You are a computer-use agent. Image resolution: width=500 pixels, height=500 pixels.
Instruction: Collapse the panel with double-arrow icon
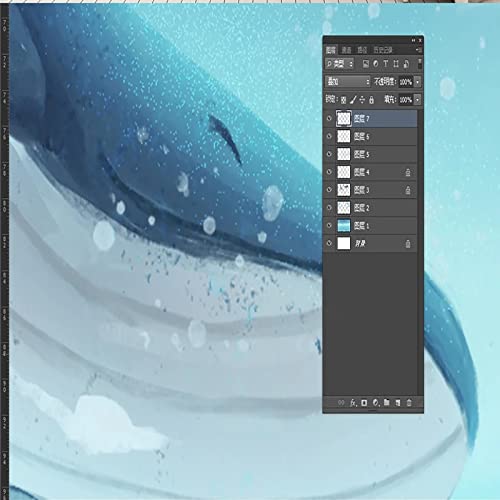413,40
